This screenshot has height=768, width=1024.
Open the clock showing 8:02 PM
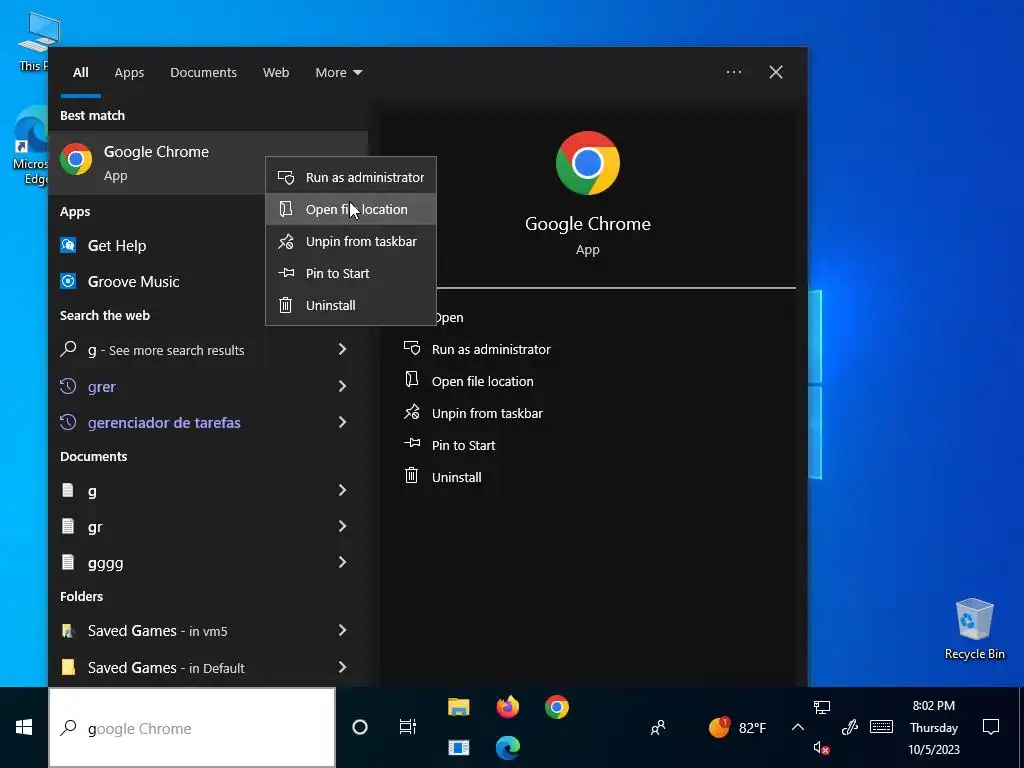933,728
